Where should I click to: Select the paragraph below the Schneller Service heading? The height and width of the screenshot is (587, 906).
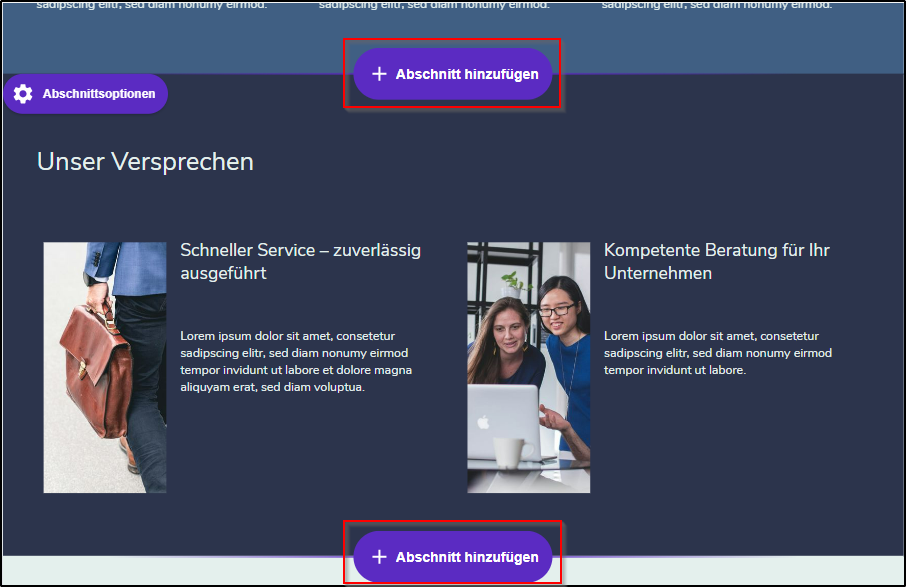pos(296,361)
